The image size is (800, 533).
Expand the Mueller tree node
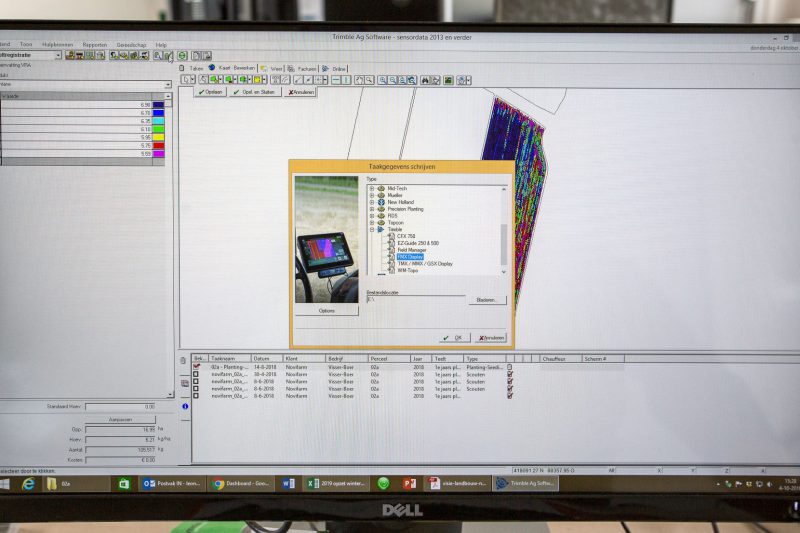coord(372,195)
